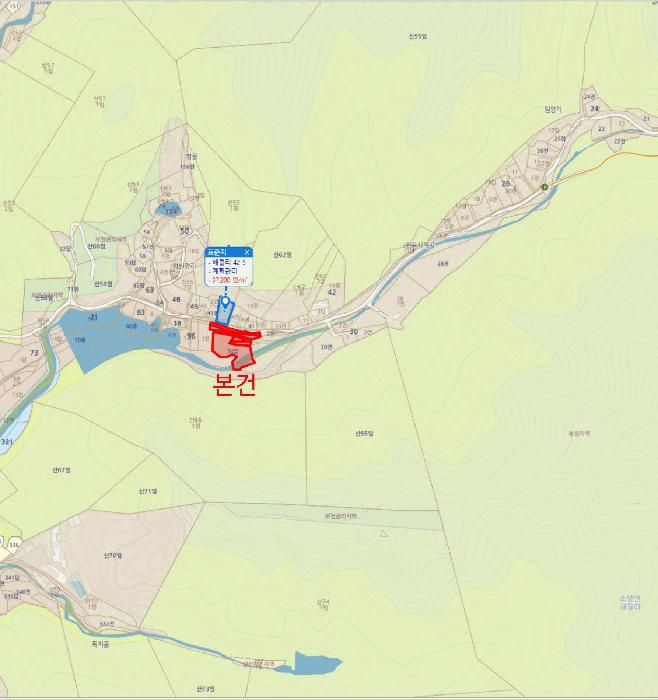The height and width of the screenshot is (700, 658).
Task: Click the blue reservoir at the bottom
Action: [317, 663]
